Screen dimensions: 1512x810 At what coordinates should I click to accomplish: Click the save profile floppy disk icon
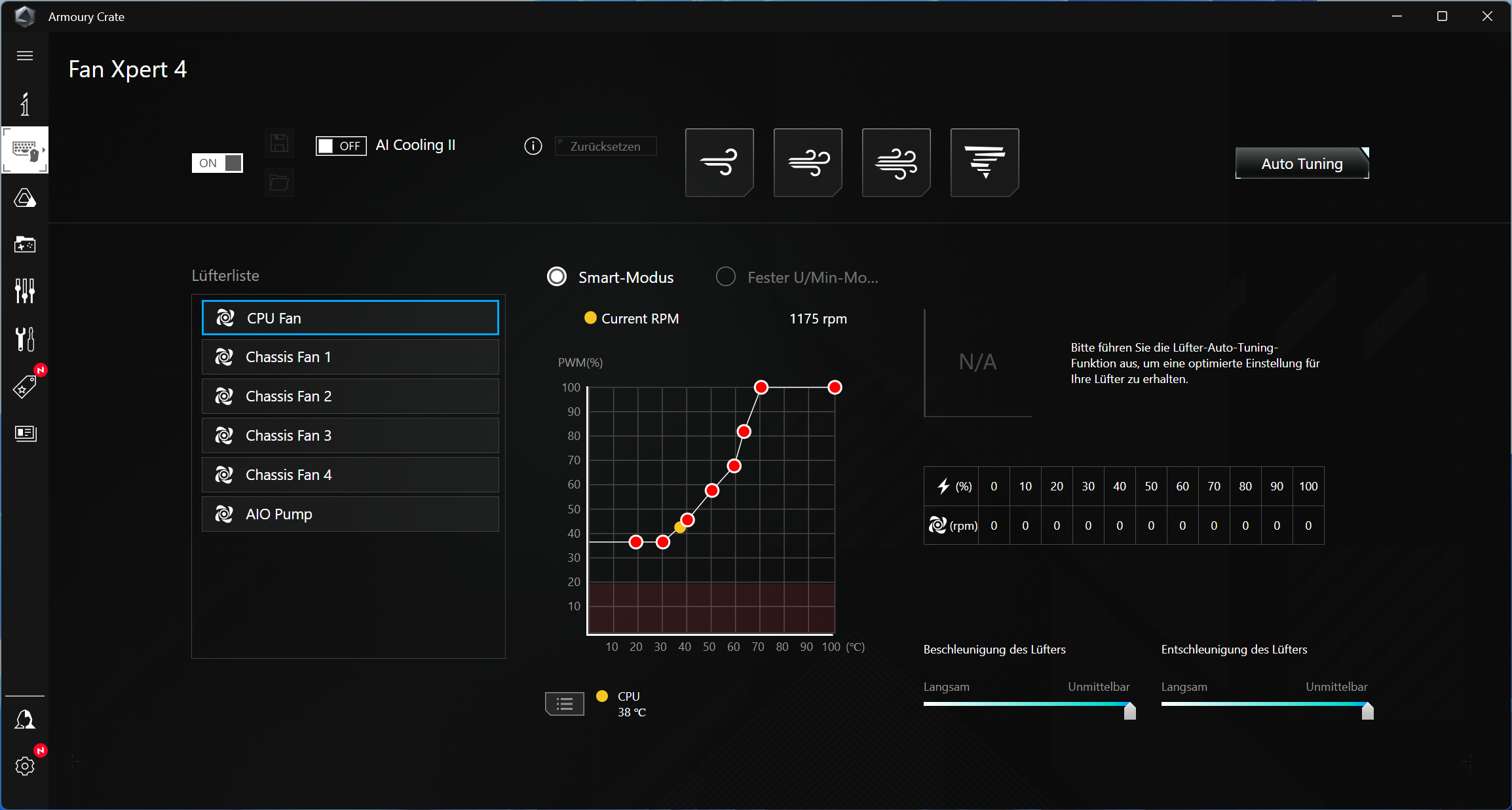click(x=279, y=143)
